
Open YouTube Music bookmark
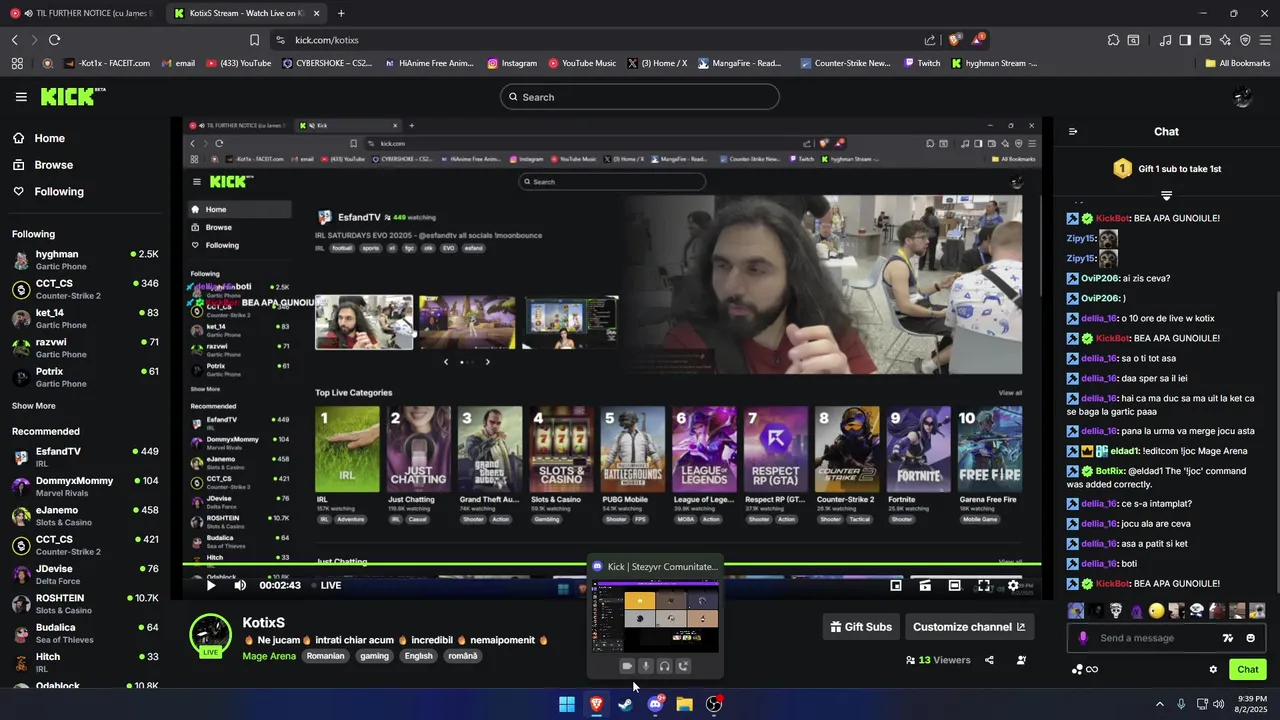pos(582,63)
